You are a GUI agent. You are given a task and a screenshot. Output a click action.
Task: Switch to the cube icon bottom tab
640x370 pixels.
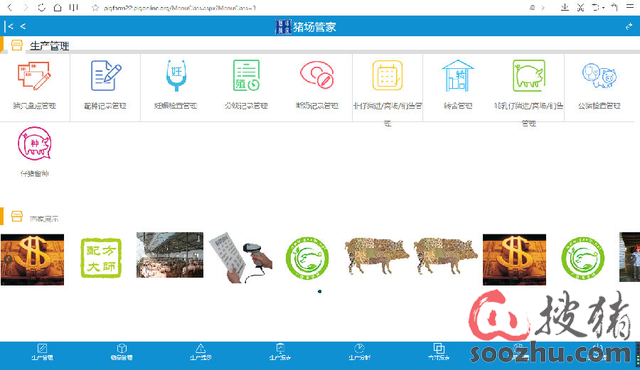point(122,352)
